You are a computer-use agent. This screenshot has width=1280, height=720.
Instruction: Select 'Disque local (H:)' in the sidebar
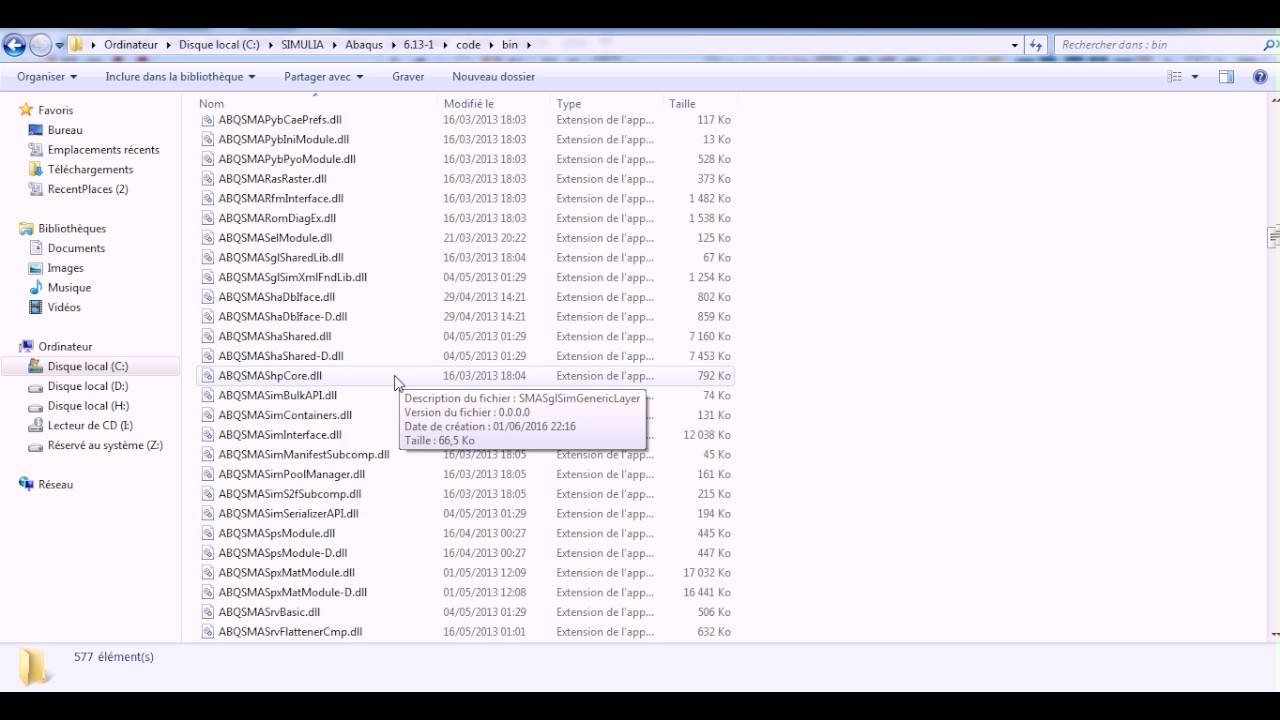coord(88,406)
